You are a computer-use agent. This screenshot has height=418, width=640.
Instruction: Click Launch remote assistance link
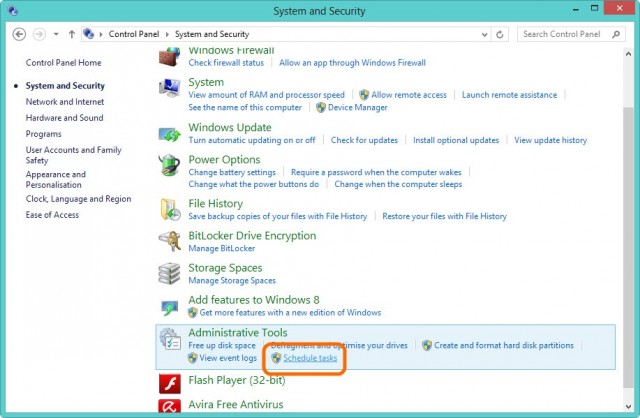(x=509, y=95)
